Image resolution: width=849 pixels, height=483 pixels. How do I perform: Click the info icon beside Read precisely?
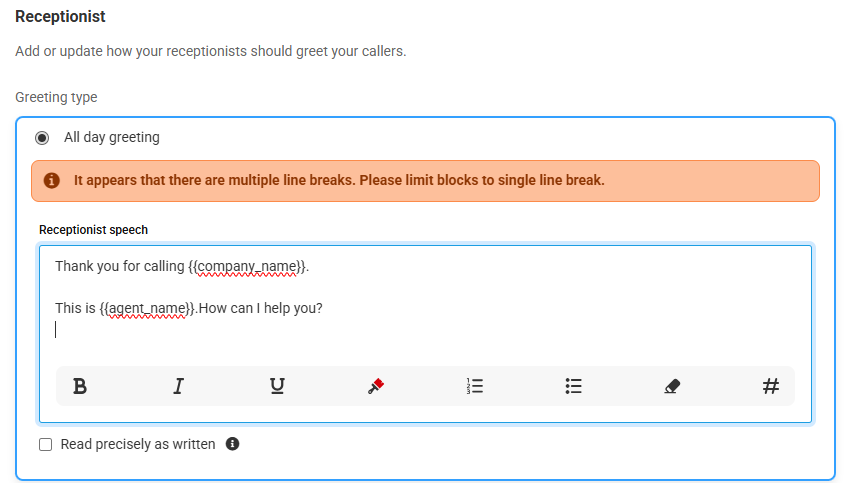(232, 444)
